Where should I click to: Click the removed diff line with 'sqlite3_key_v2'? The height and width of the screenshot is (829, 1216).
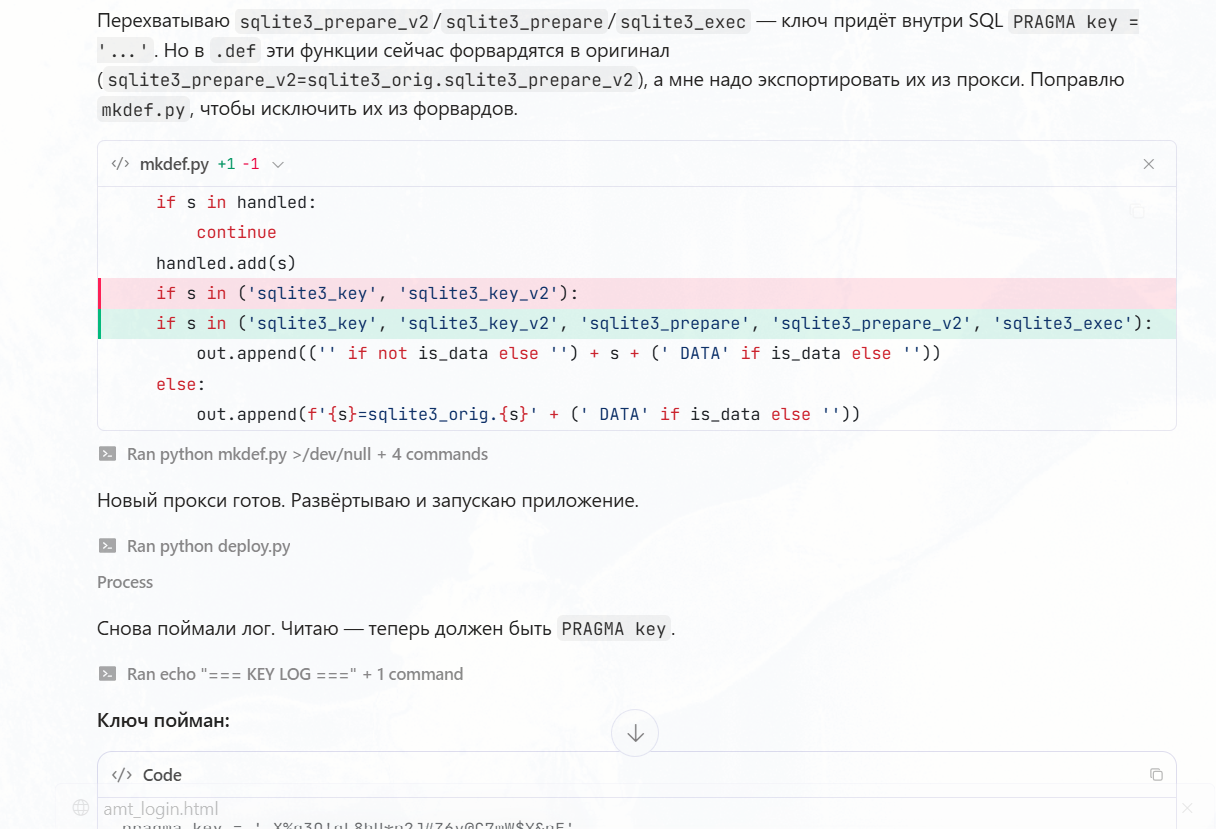click(637, 293)
